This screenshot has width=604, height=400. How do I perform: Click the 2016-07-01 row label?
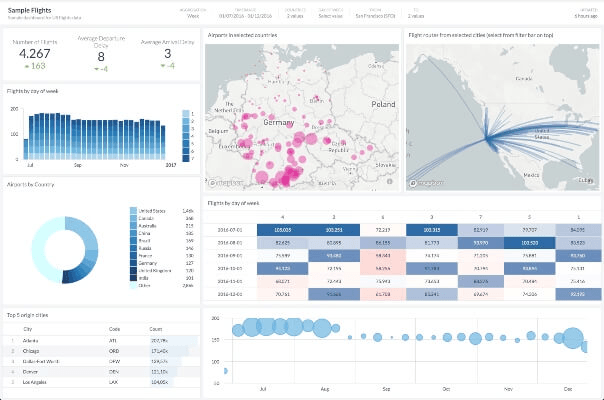click(230, 230)
